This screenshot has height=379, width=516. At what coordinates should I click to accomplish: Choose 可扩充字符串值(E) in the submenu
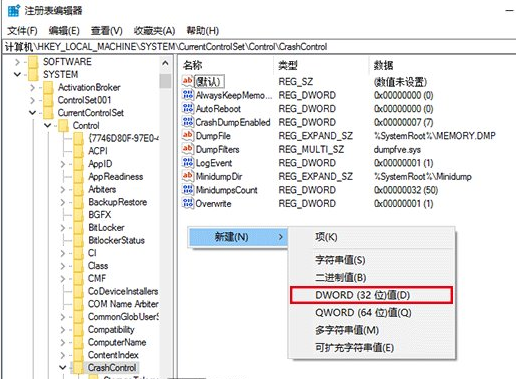(x=371, y=348)
